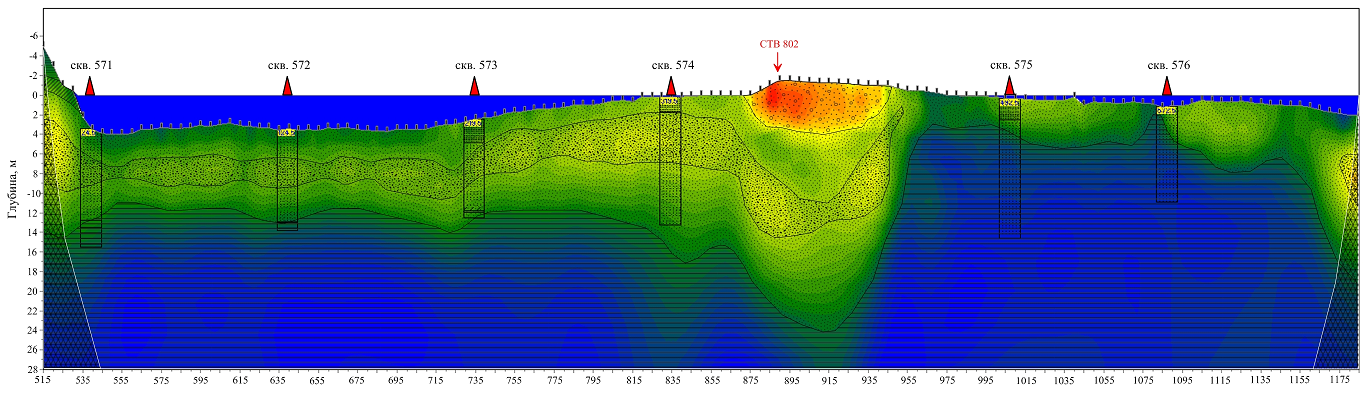The width and height of the screenshot is (1363, 393).
Task: Click the red triangle marker for скв. 574
Action: click(671, 86)
